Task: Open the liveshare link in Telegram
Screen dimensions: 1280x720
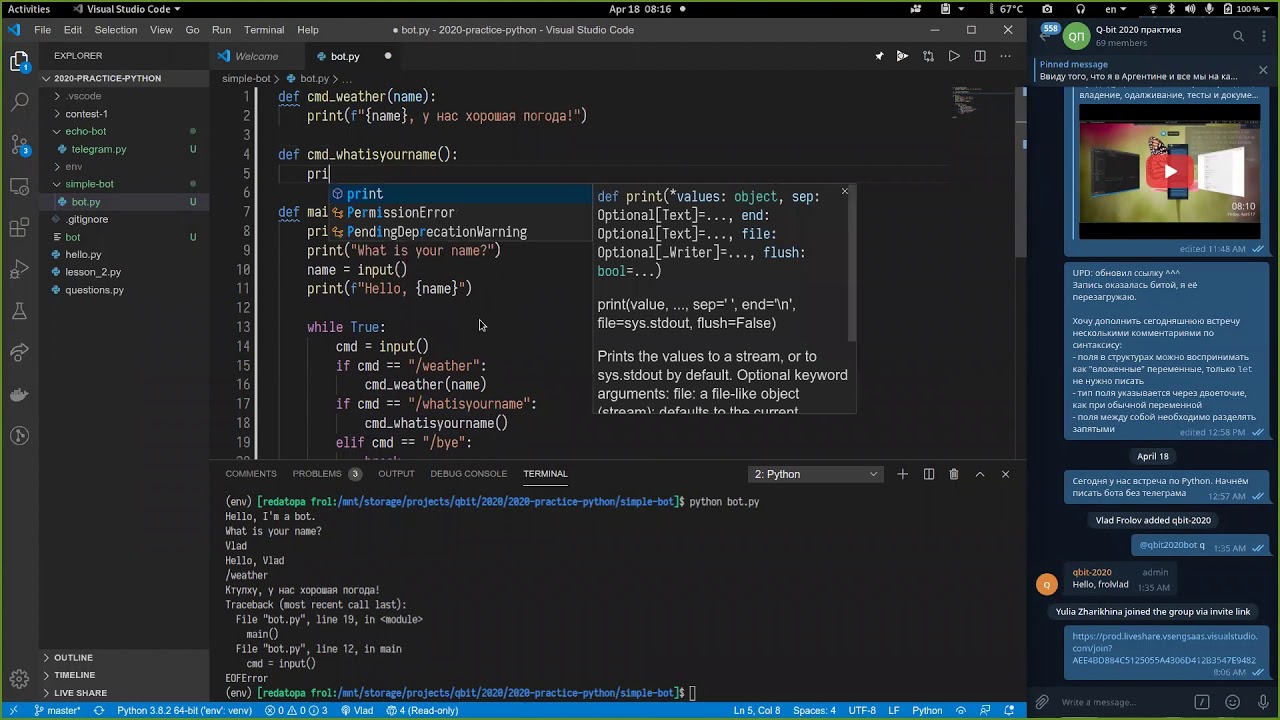Action: (x=1164, y=648)
